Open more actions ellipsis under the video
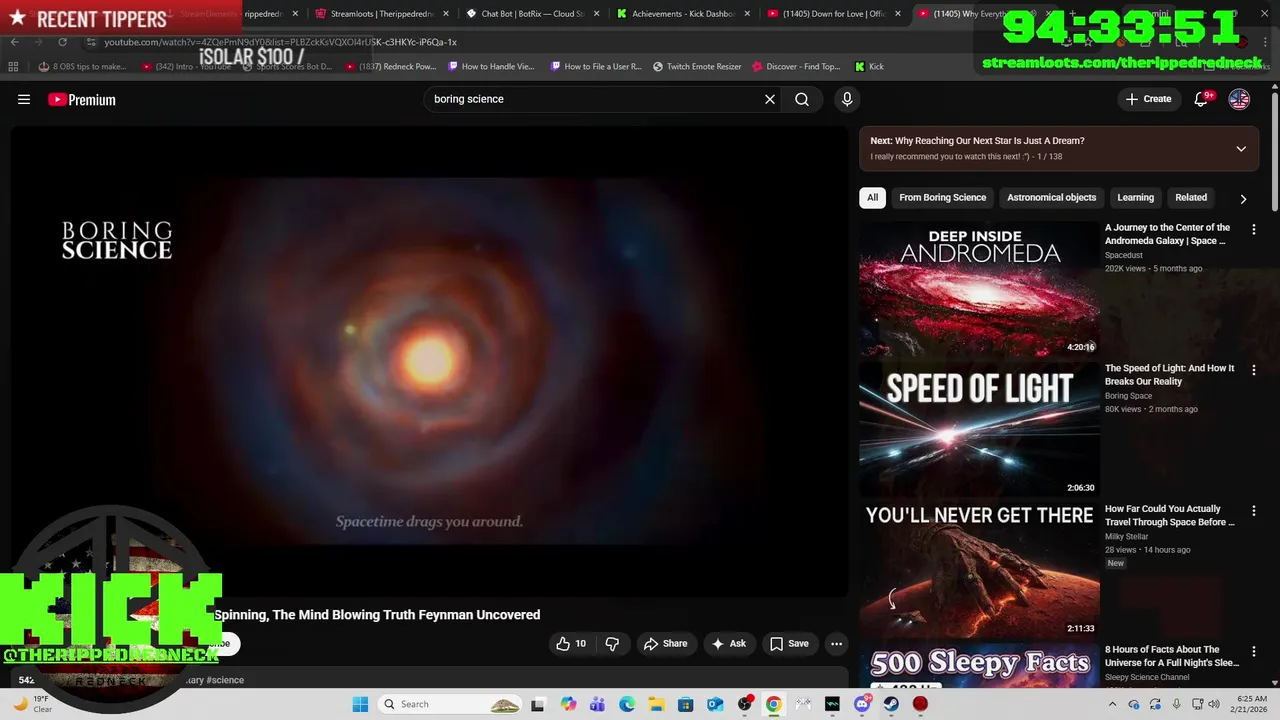1280x720 pixels. coord(837,644)
